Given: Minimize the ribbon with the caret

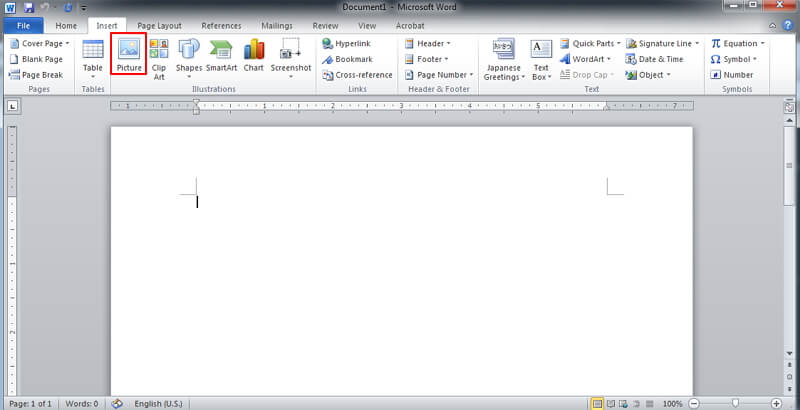Looking at the screenshot, I should pos(773,25).
